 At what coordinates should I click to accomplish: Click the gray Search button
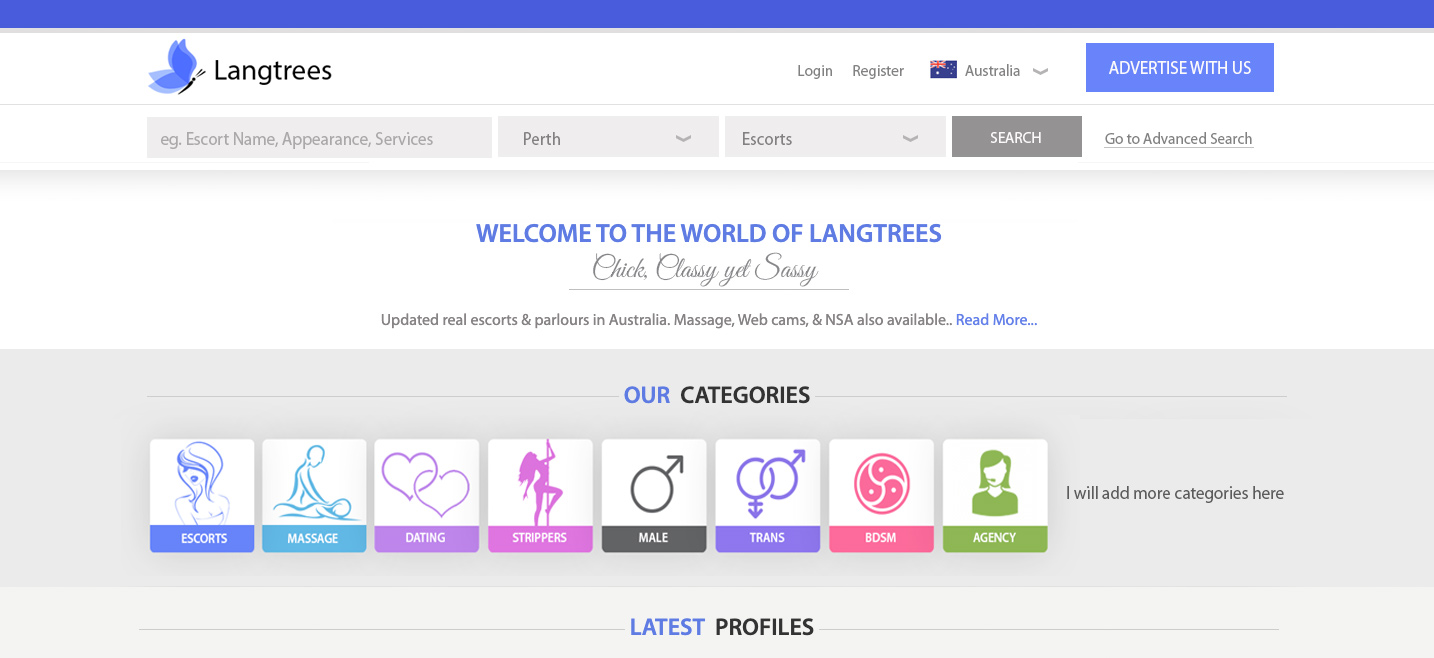click(1016, 137)
